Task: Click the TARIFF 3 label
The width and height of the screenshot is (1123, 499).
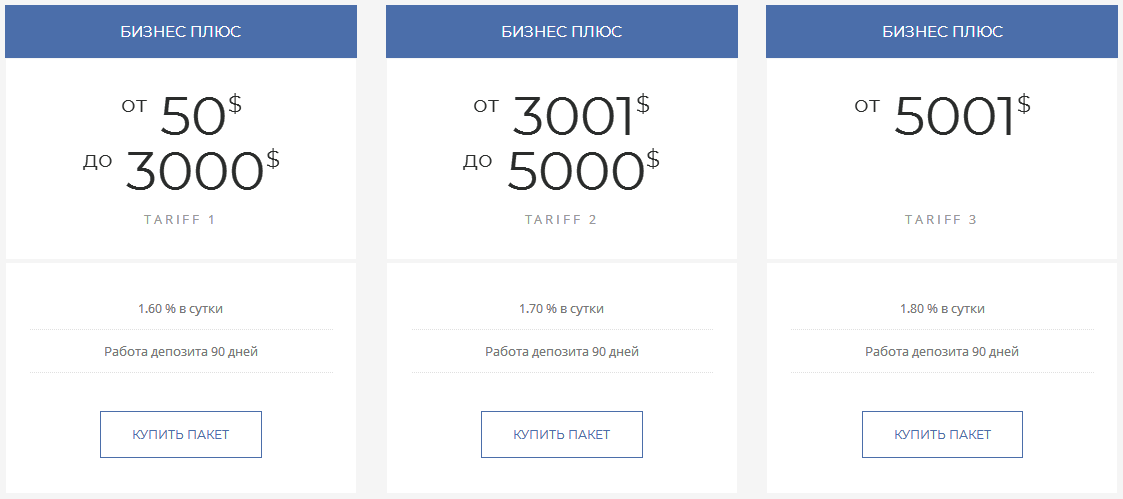Action: pyautogui.click(x=941, y=220)
